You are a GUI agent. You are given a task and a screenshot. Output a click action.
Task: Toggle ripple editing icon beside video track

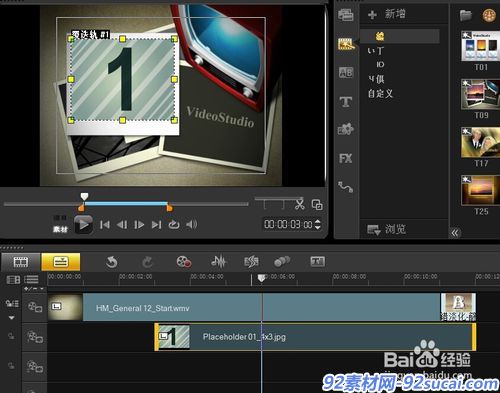12,304
